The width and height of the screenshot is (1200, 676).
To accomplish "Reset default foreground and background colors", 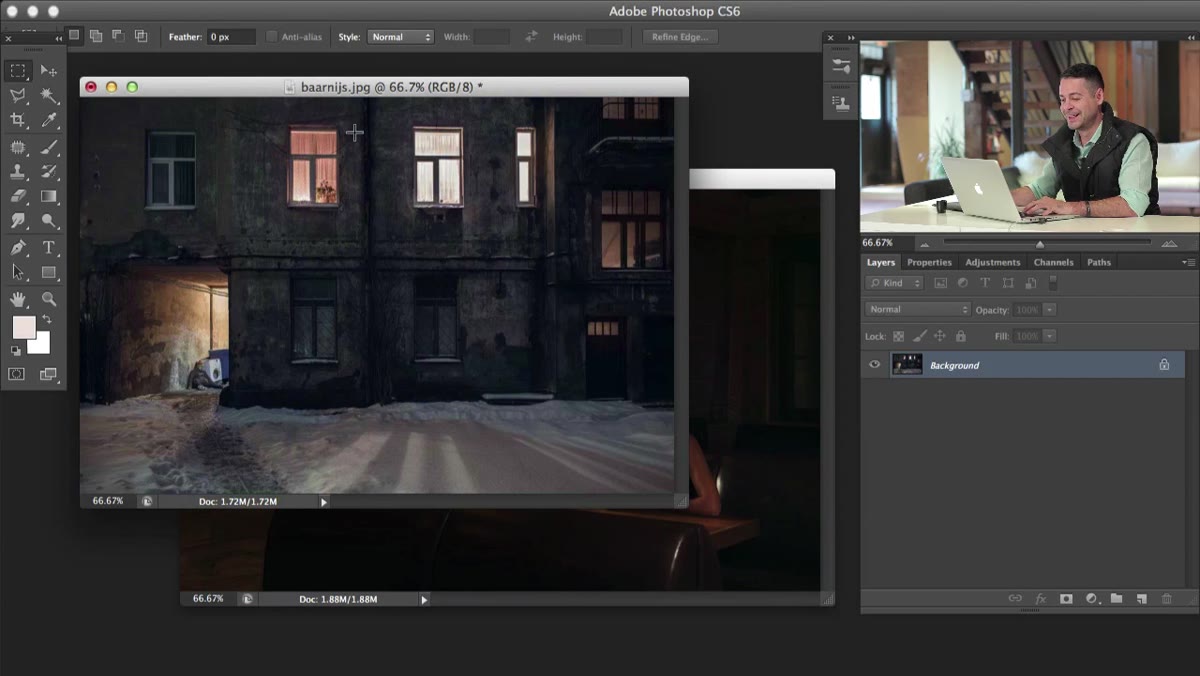I will click(x=16, y=350).
